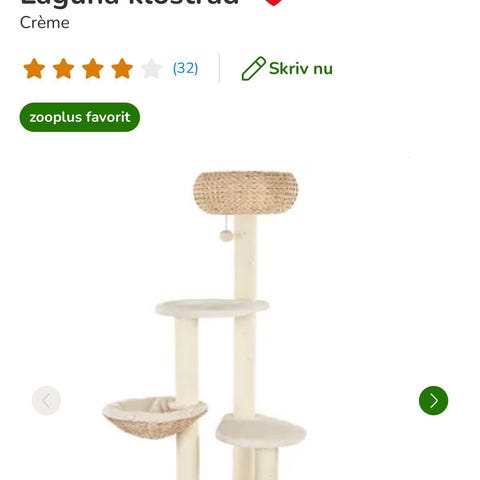Click the hanging pom-pom toy in the image
This screenshot has width=480, height=480.
[226, 235]
